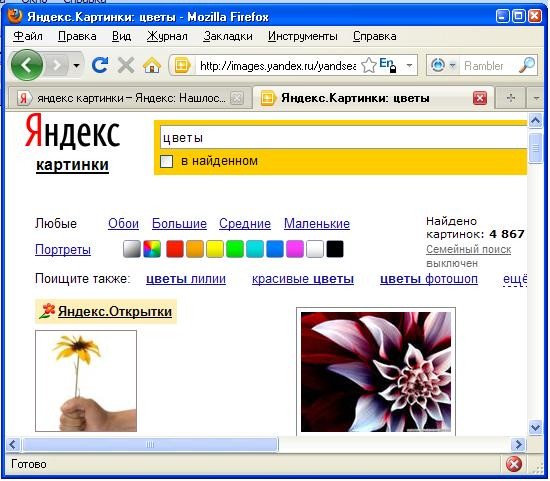Click the Яндекс.Открытки flower icon
Screen dimensions: 550x481
pyautogui.click(x=47, y=311)
